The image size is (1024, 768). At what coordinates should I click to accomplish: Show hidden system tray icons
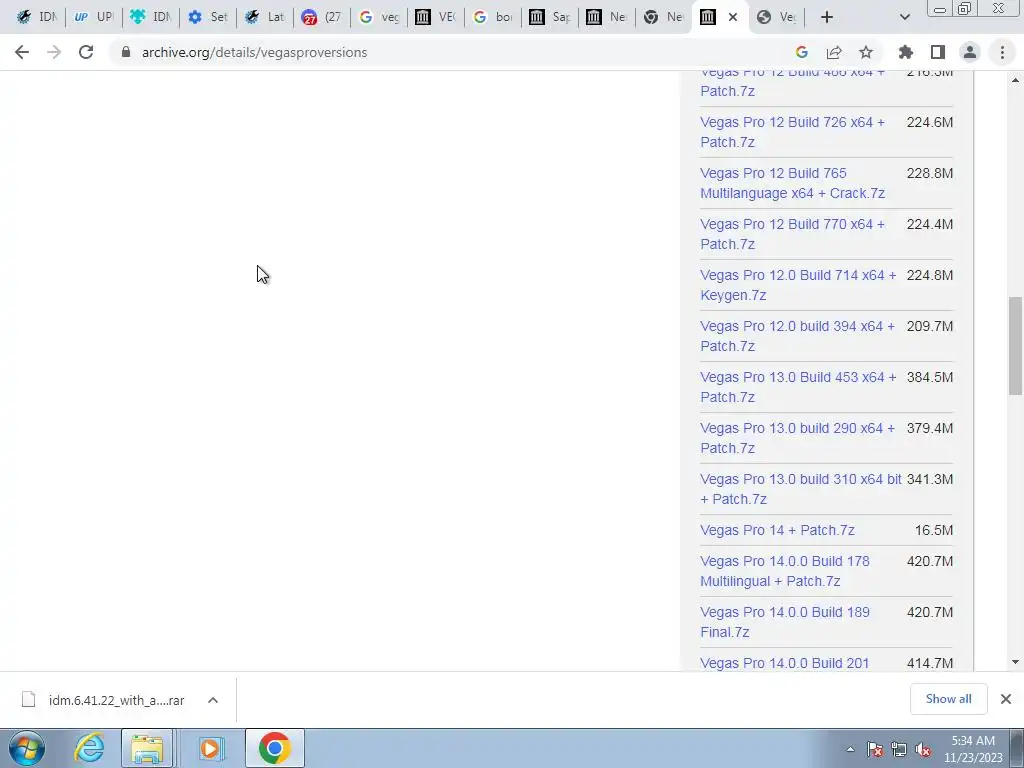point(850,750)
